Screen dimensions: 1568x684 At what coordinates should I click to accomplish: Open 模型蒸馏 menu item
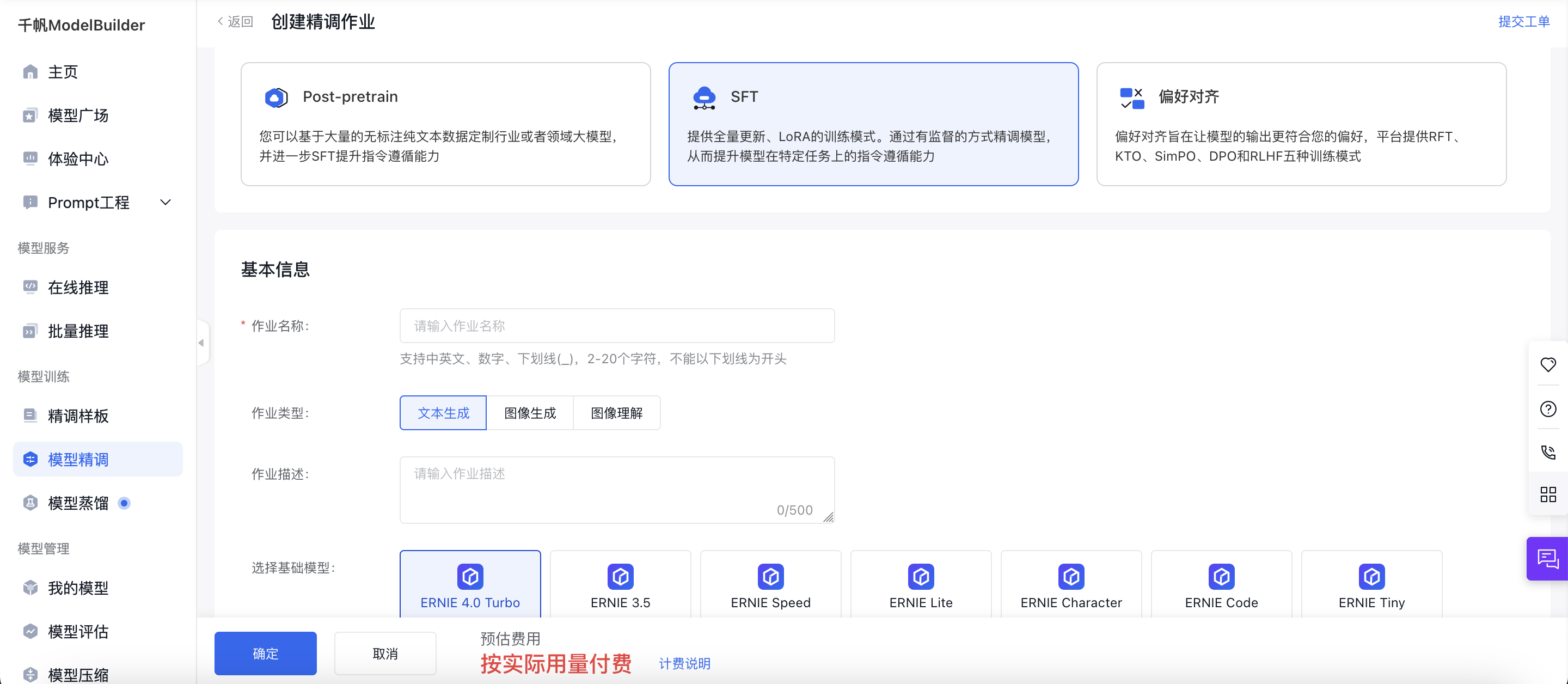[97, 503]
